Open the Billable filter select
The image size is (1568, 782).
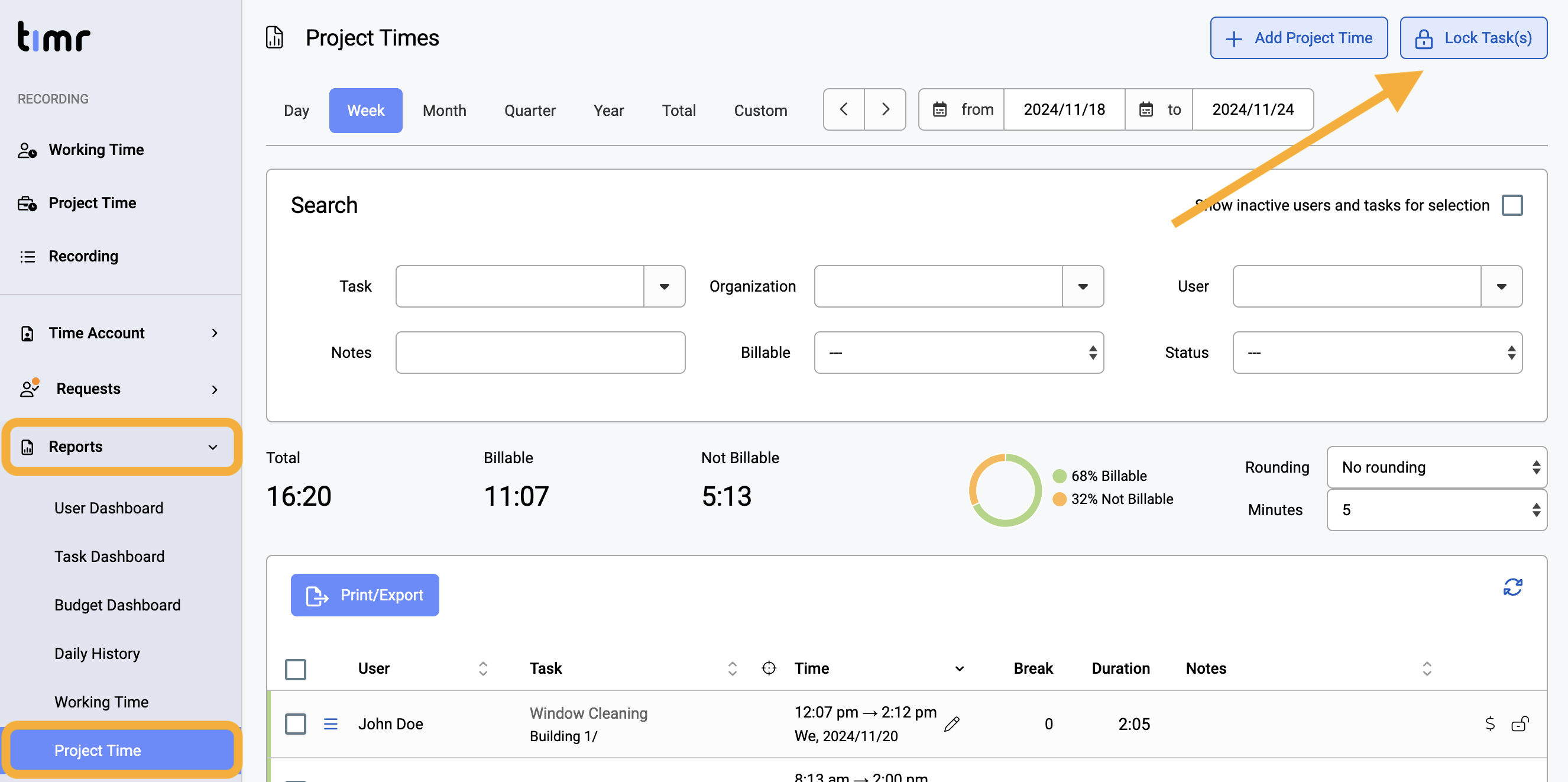pos(958,353)
